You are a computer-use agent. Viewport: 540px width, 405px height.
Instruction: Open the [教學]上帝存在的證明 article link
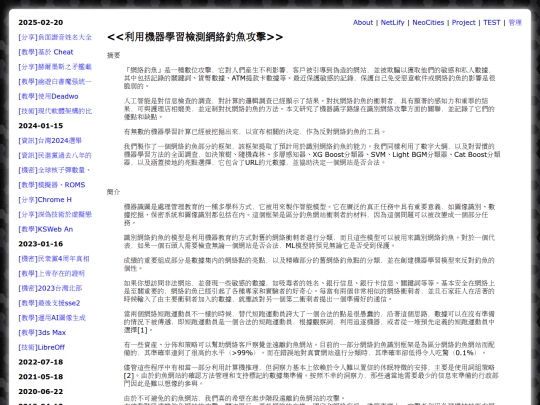(52, 273)
